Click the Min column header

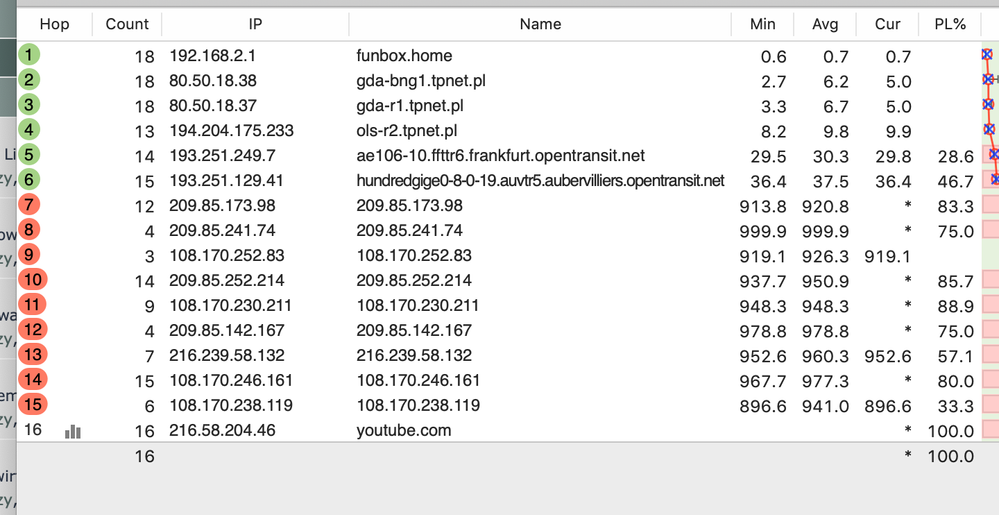[x=763, y=24]
